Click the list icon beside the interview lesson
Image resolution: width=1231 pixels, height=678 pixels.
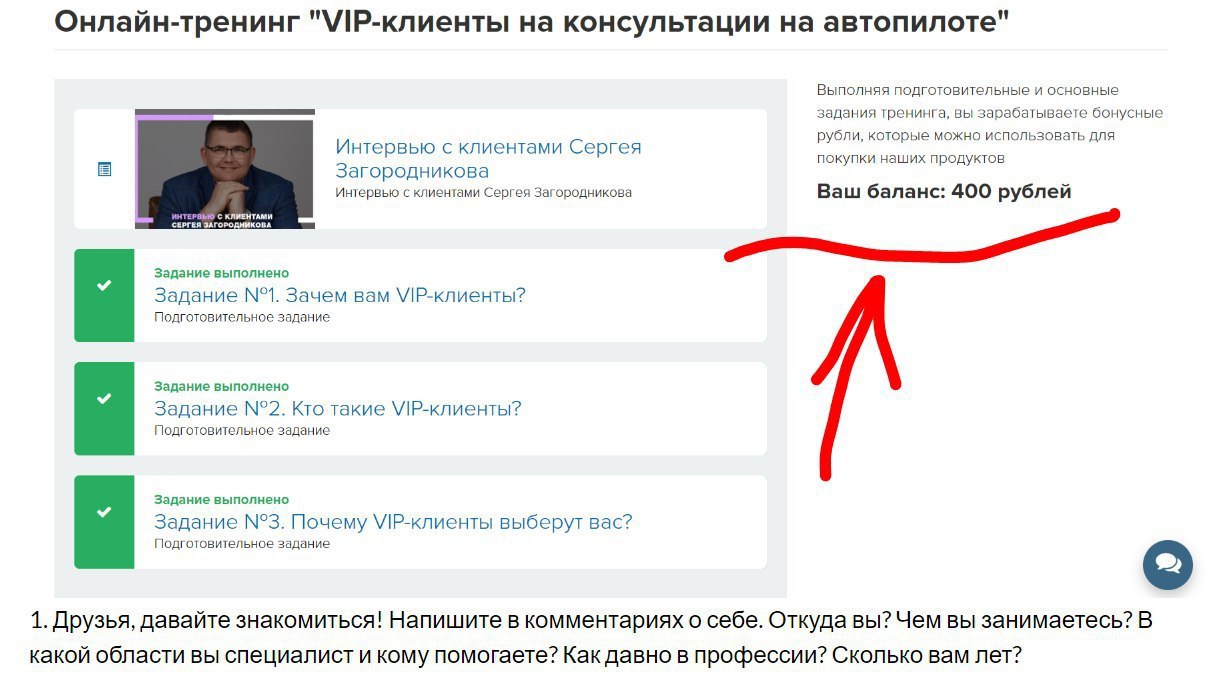click(104, 169)
